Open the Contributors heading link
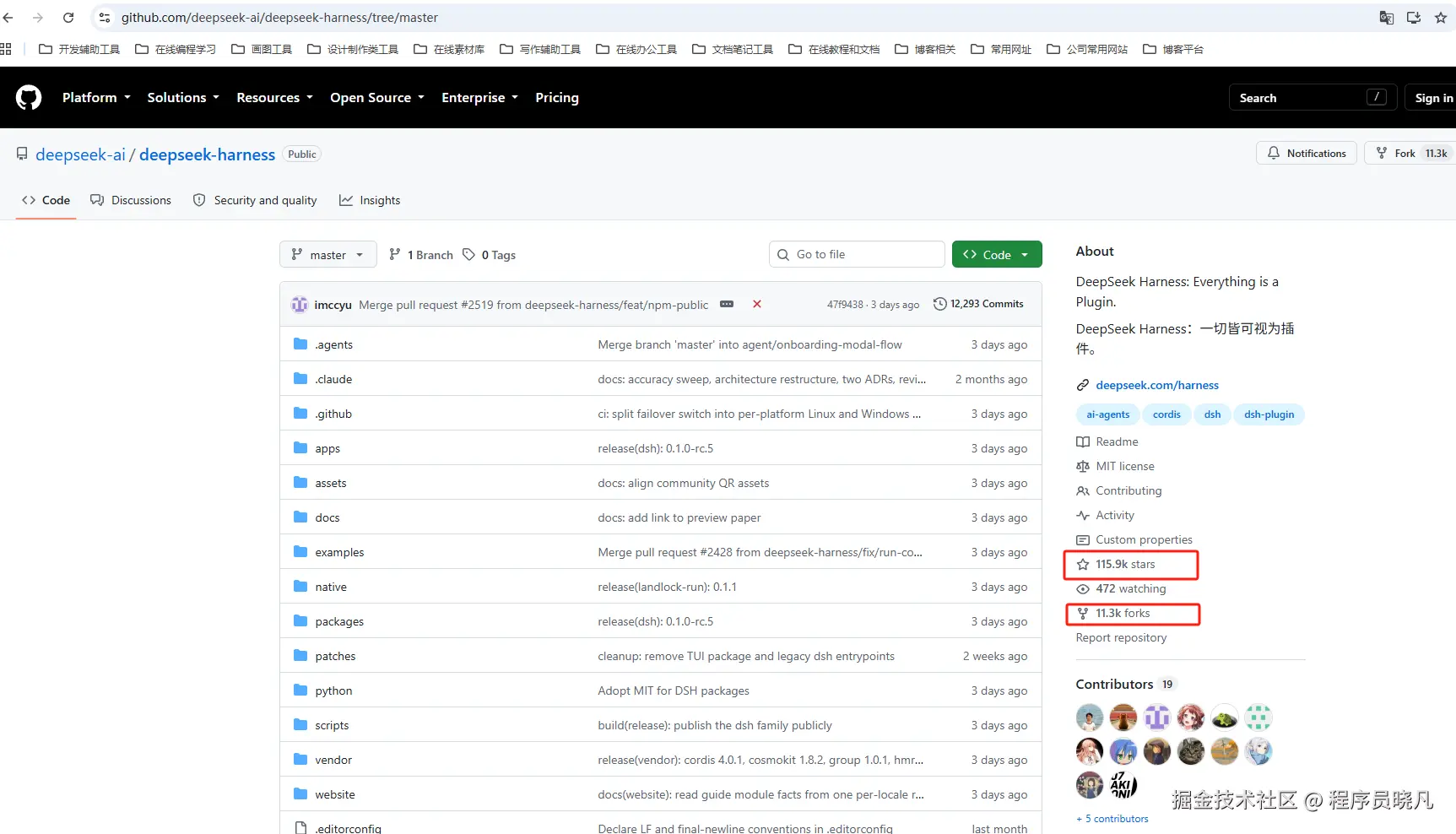The width and height of the screenshot is (1456, 834). click(1114, 684)
